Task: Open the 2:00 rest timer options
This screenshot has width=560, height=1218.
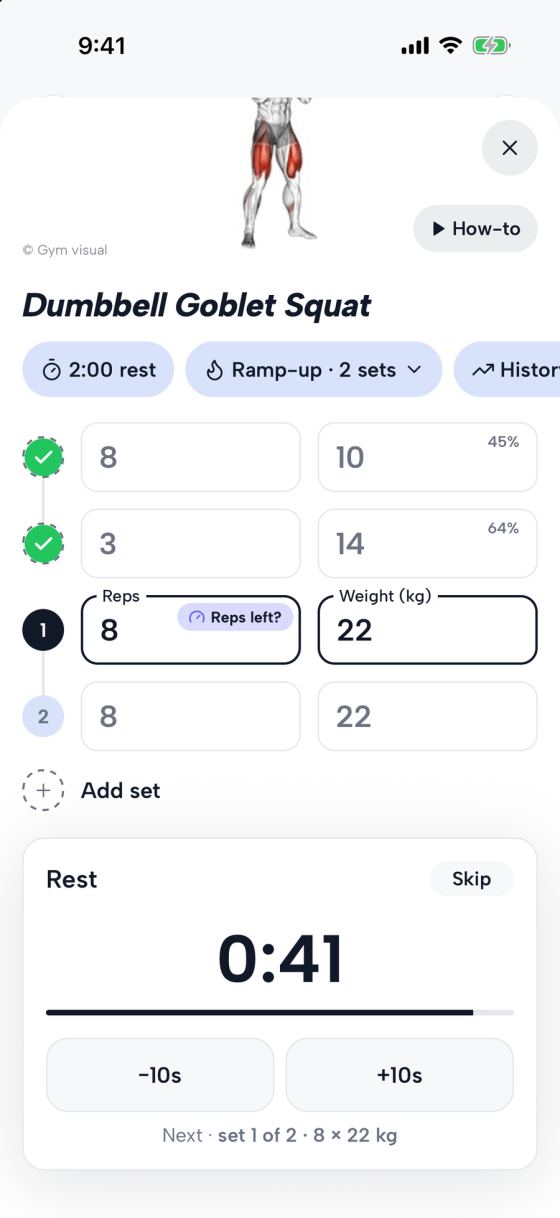Action: tap(98, 370)
